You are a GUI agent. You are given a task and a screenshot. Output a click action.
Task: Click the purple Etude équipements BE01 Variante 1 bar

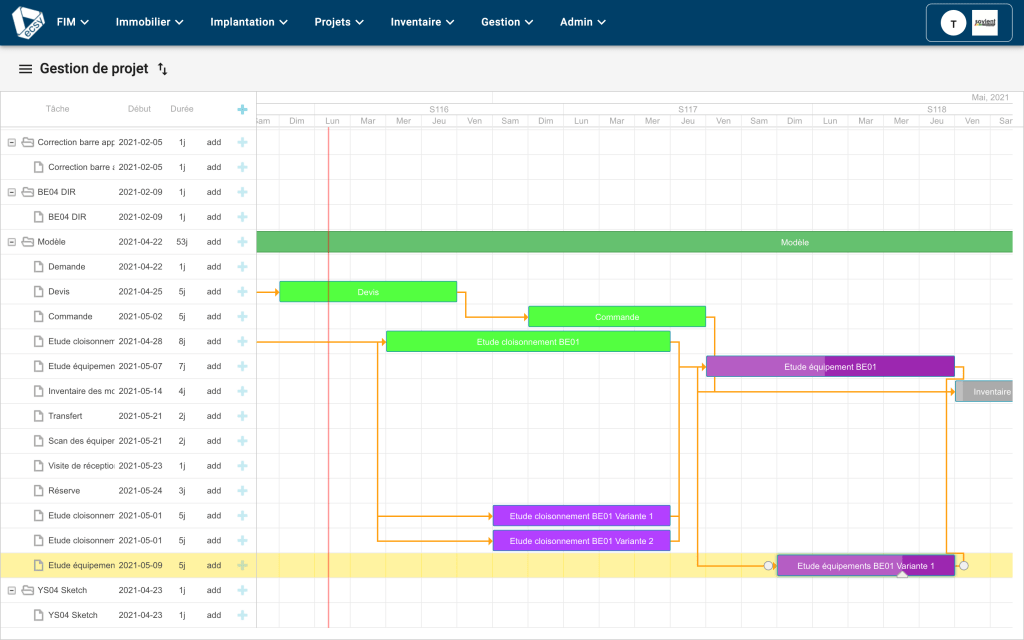(865, 565)
